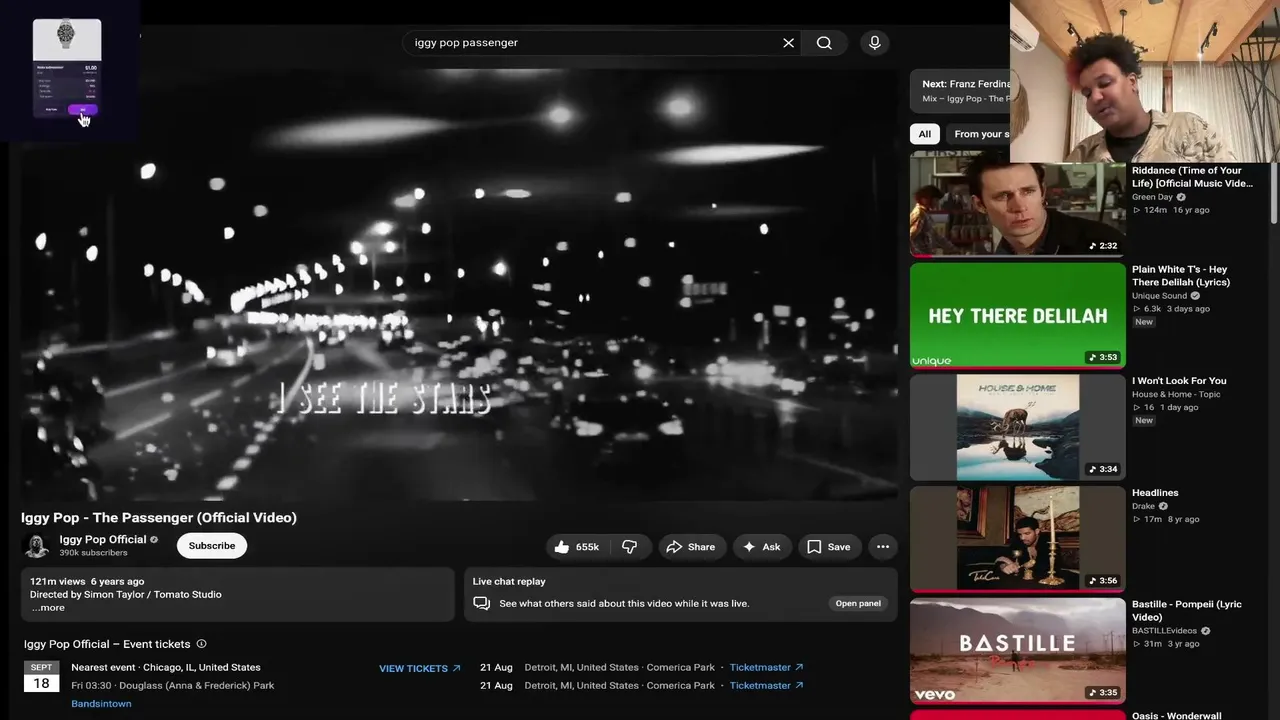1280x720 pixels.
Task: Dislike the video with the thumbs-down icon
Action: point(630,547)
